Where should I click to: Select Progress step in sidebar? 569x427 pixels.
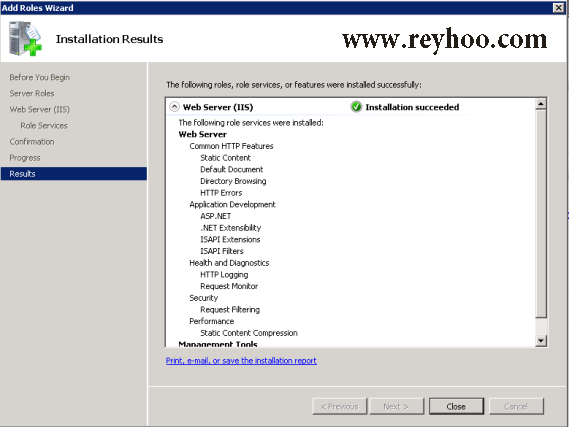pos(25,158)
